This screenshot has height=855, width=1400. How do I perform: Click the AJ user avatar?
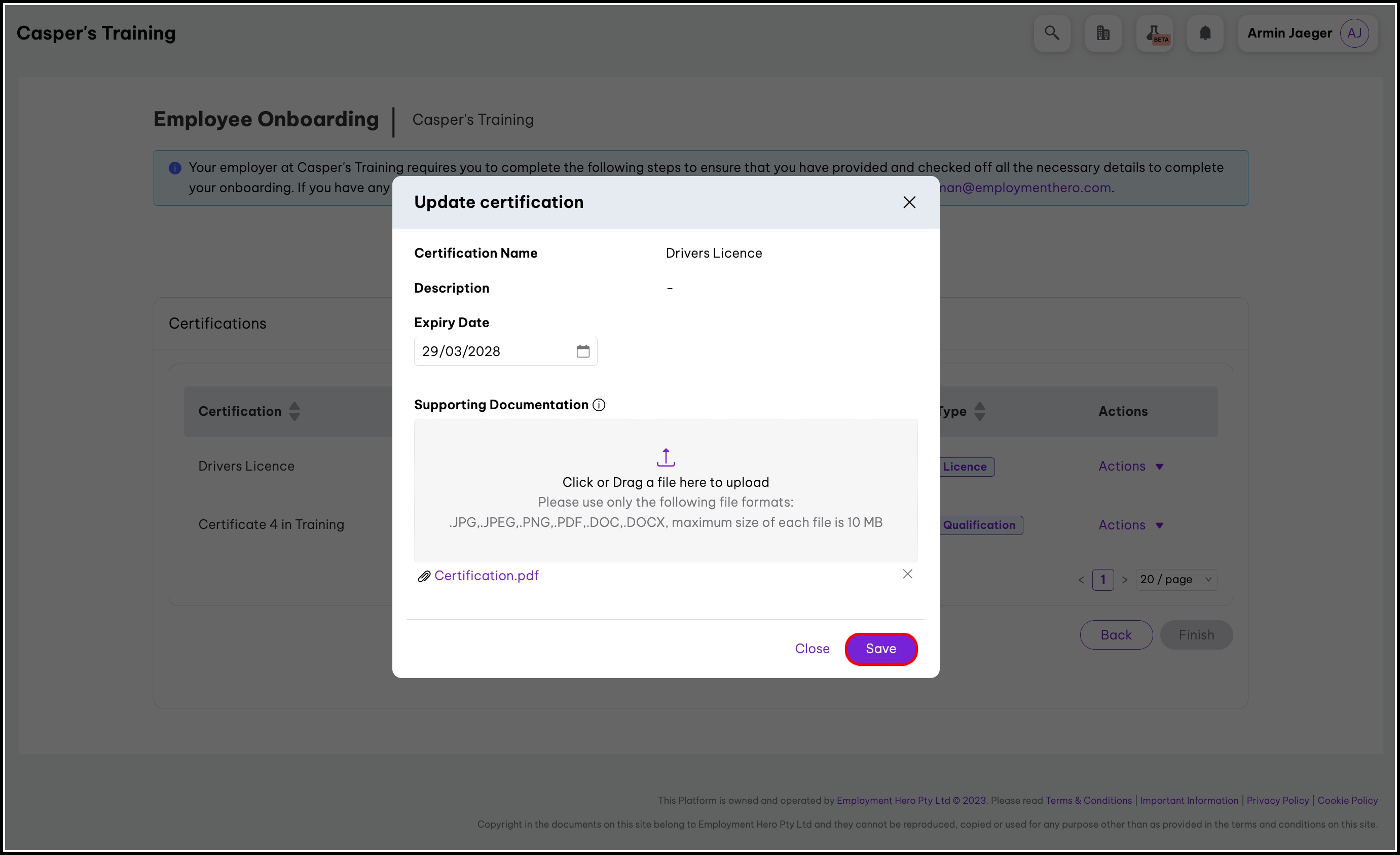coord(1354,33)
